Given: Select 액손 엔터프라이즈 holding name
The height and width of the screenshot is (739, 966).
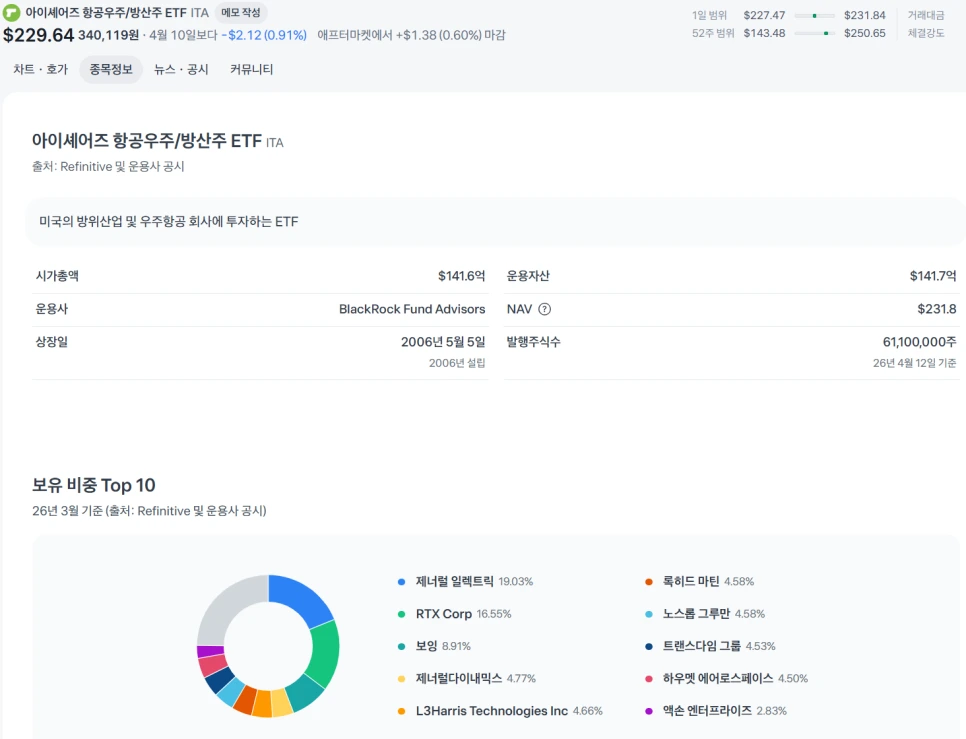Looking at the screenshot, I should point(707,711).
